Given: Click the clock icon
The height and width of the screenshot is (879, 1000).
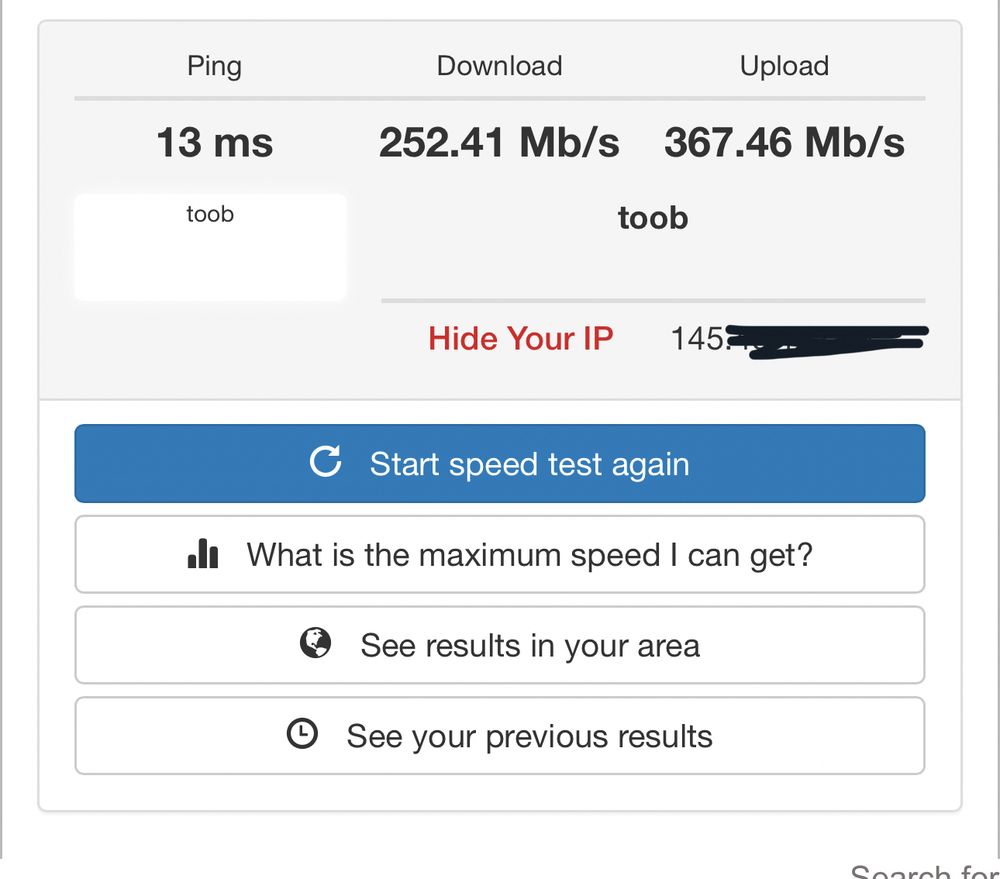Looking at the screenshot, I should [x=302, y=735].
